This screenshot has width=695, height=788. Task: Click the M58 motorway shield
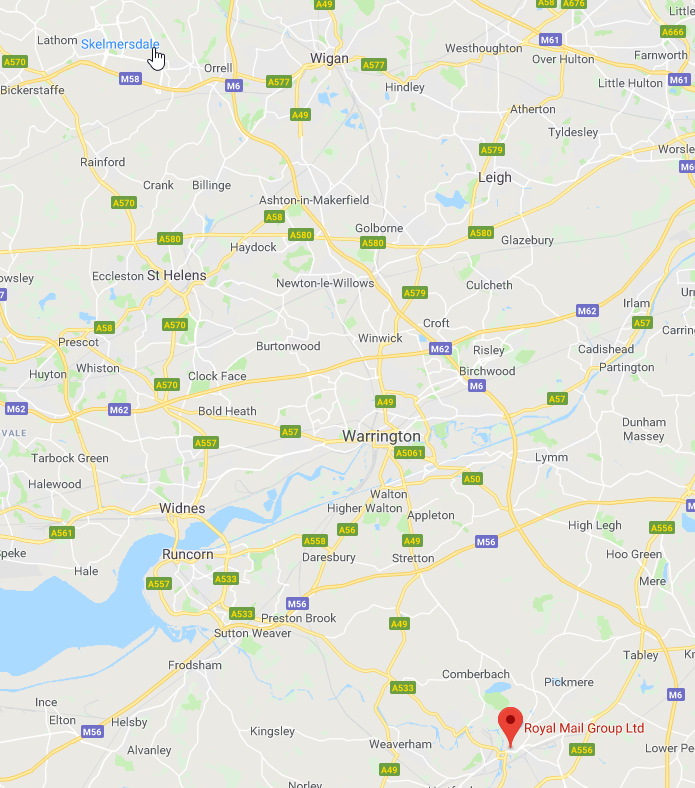(130, 79)
